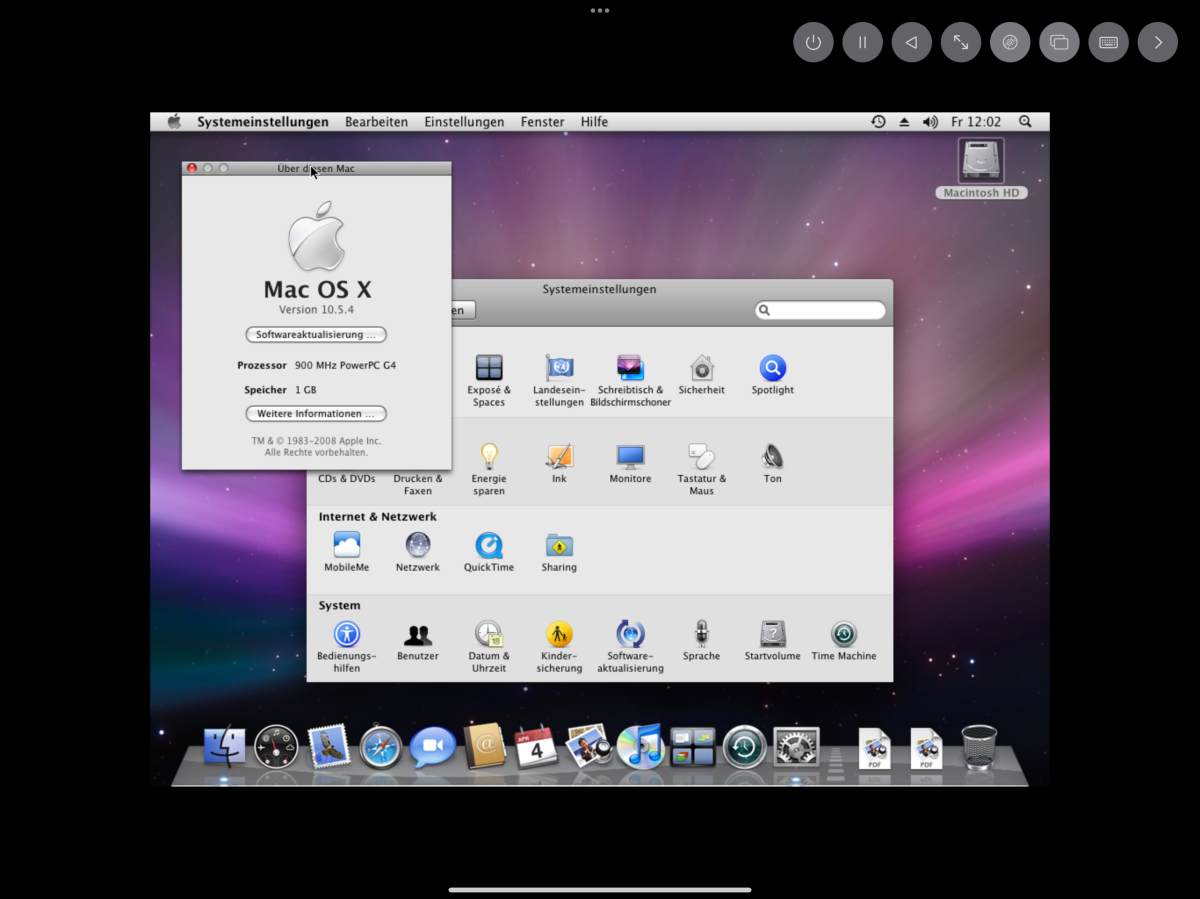
Task: Open Tastatur & Maus settings
Action: point(701,469)
